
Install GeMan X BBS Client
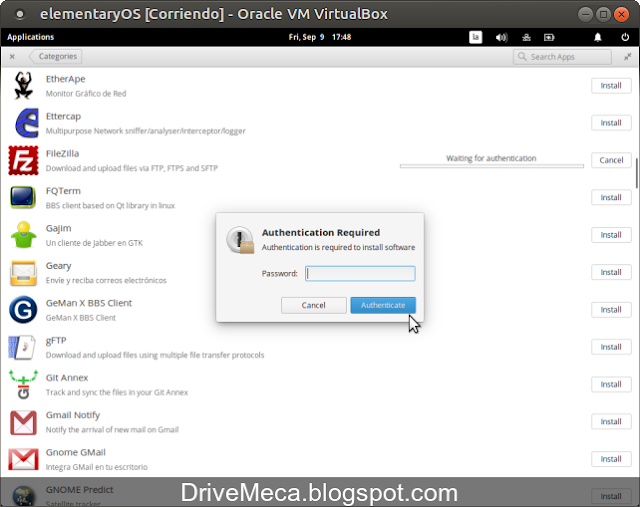click(x=611, y=310)
